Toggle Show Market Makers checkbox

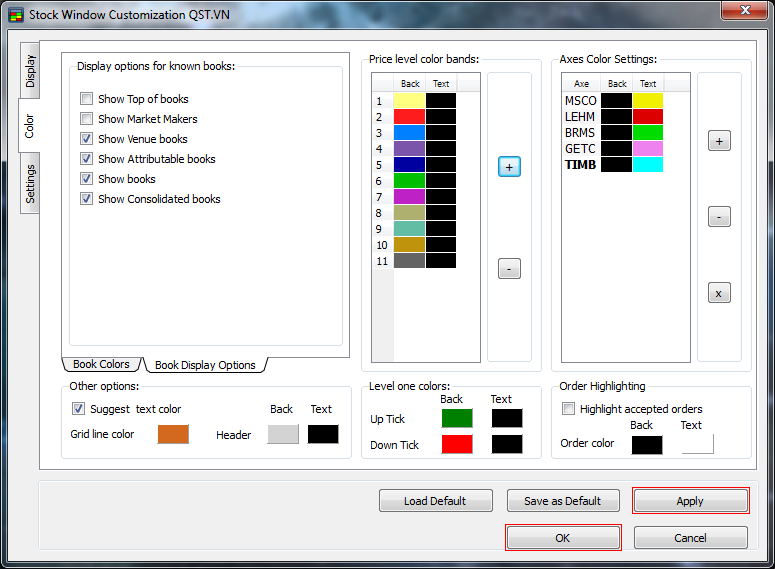tap(87, 119)
